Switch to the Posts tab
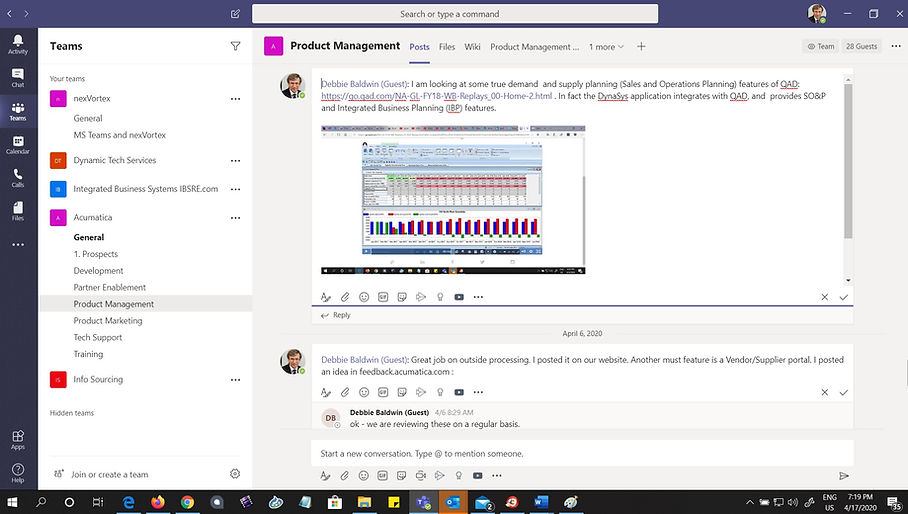Viewport: 908px width, 514px height. pos(419,47)
